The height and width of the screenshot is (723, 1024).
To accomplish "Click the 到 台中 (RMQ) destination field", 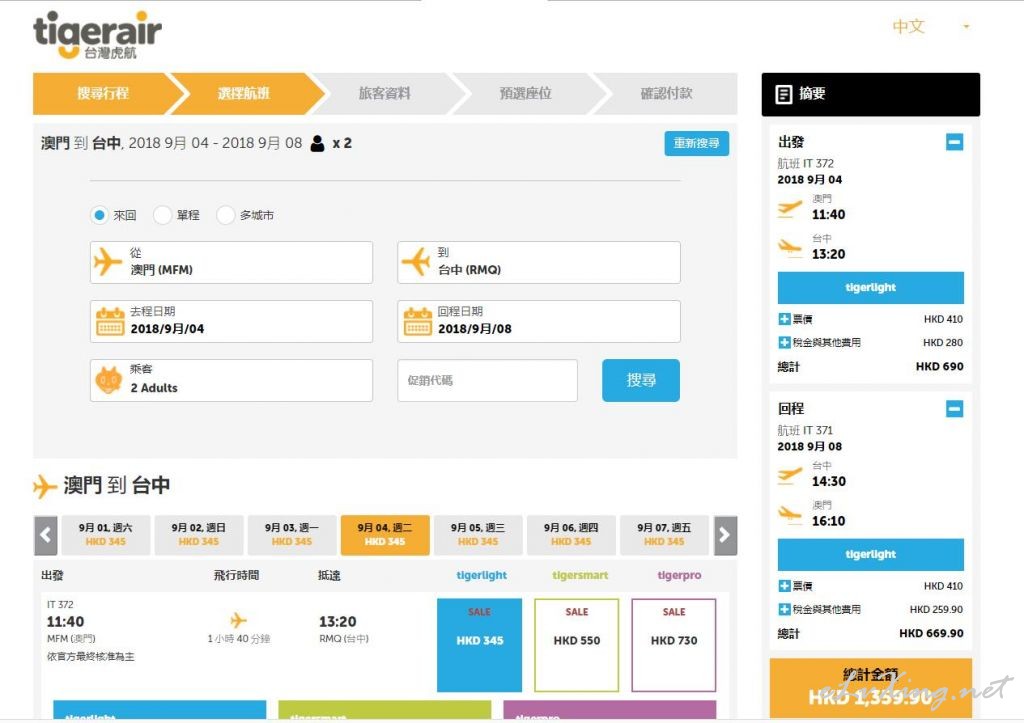I will coord(539,263).
